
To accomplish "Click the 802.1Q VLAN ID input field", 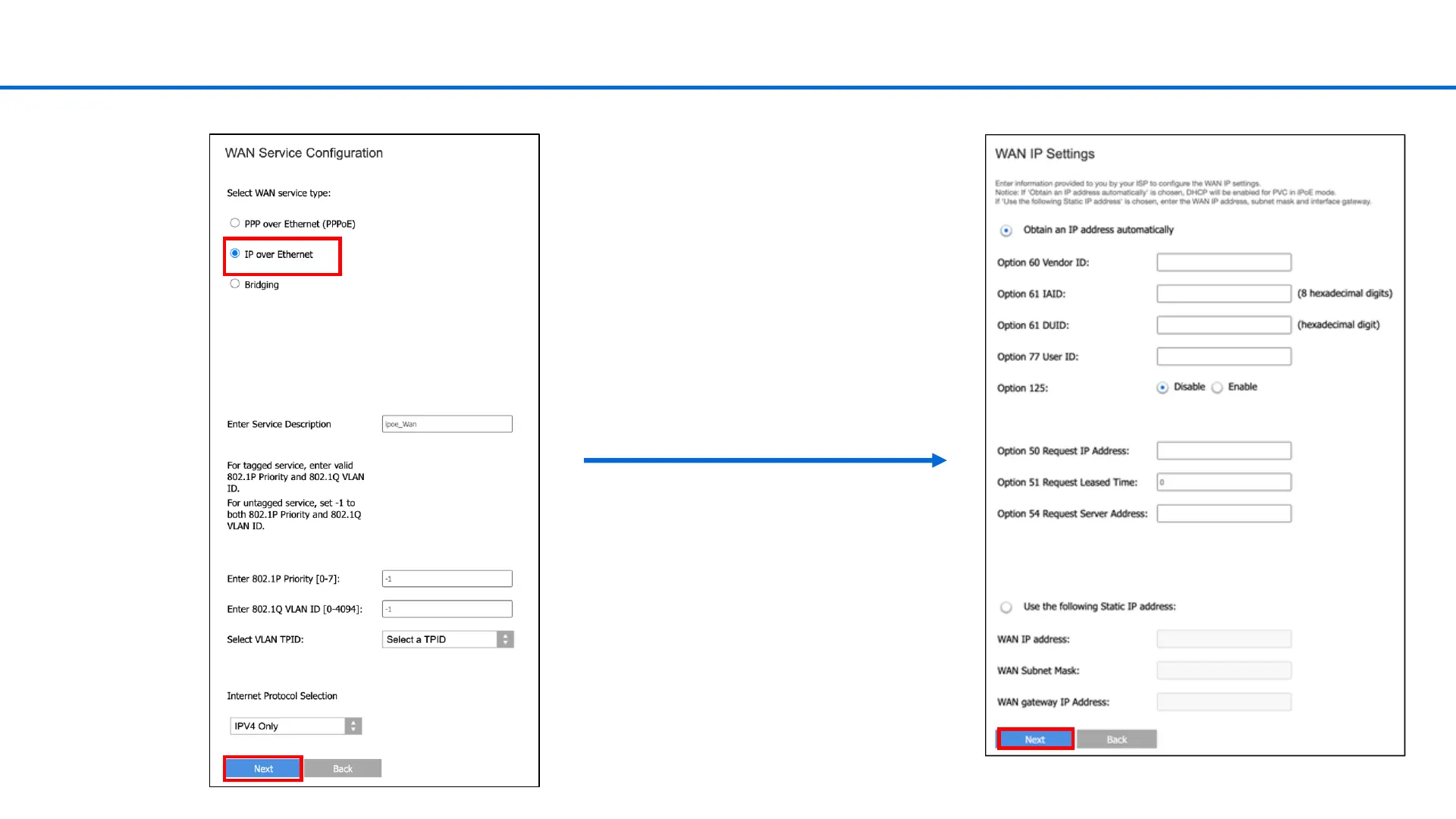I will [447, 609].
